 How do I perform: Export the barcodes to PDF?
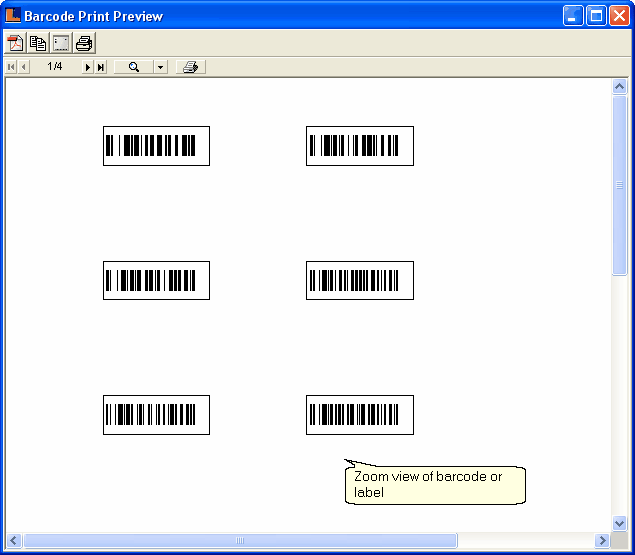(x=15, y=43)
